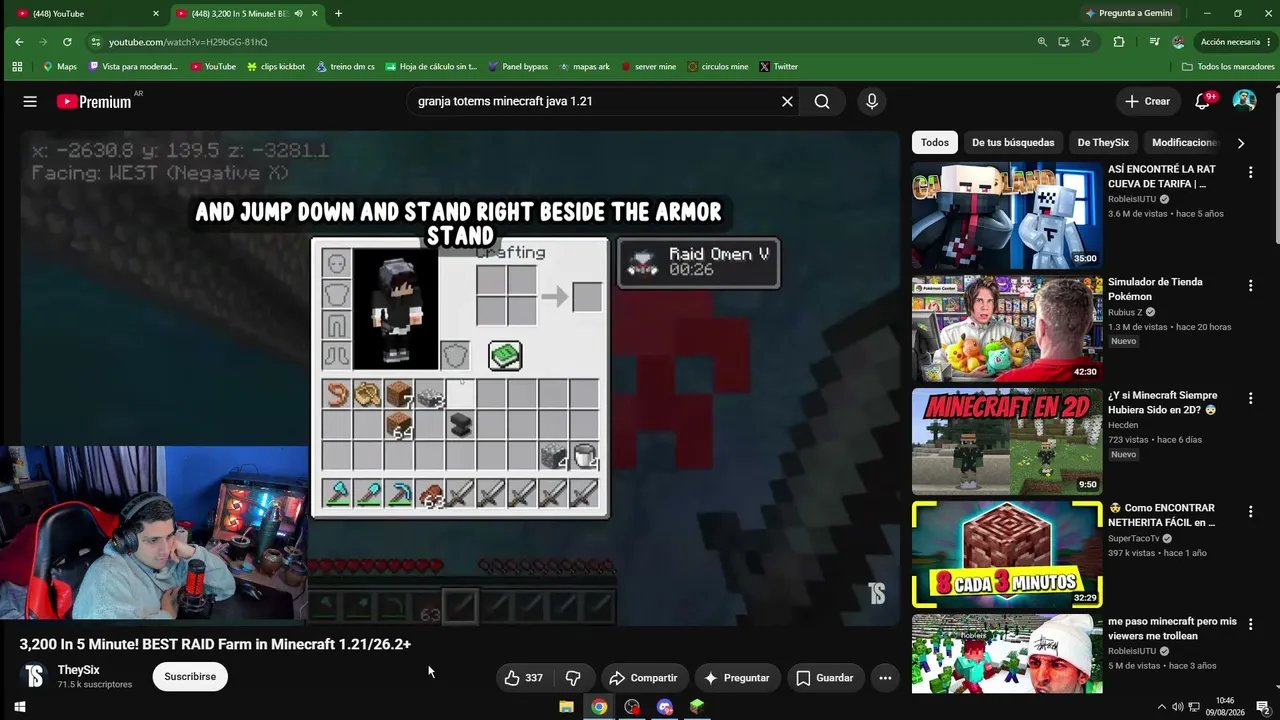Open the Twitter bookmark
The width and height of the screenshot is (1280, 720).
point(778,67)
